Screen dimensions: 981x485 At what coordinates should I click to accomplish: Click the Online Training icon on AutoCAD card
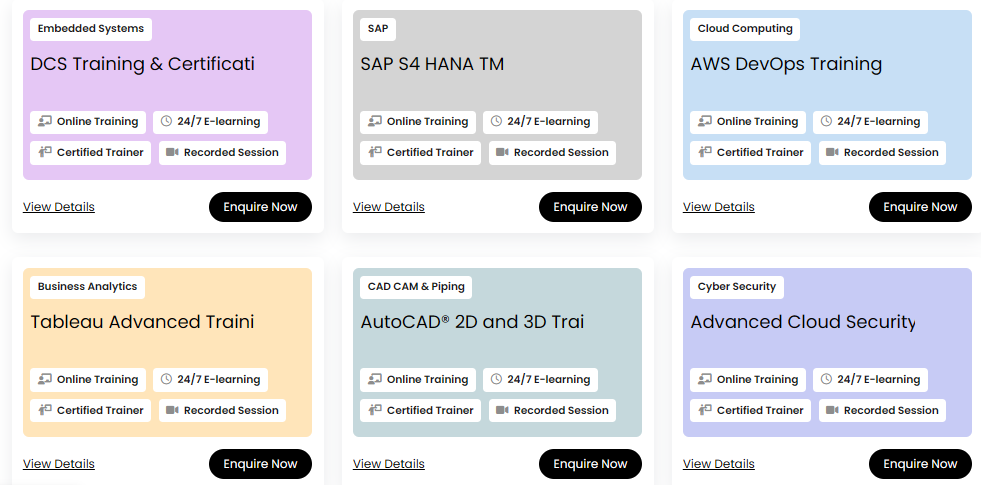(x=374, y=380)
